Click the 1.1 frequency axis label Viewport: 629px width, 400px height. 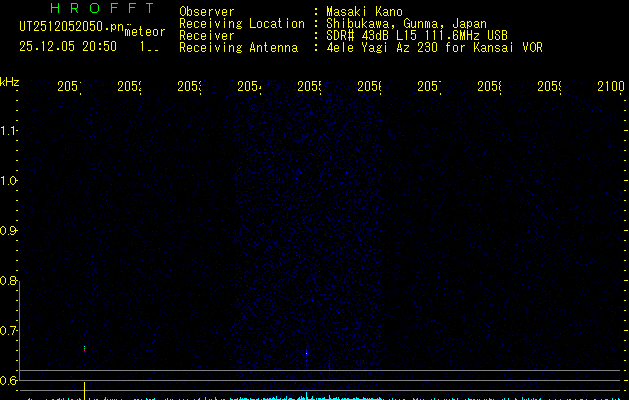coord(8,130)
